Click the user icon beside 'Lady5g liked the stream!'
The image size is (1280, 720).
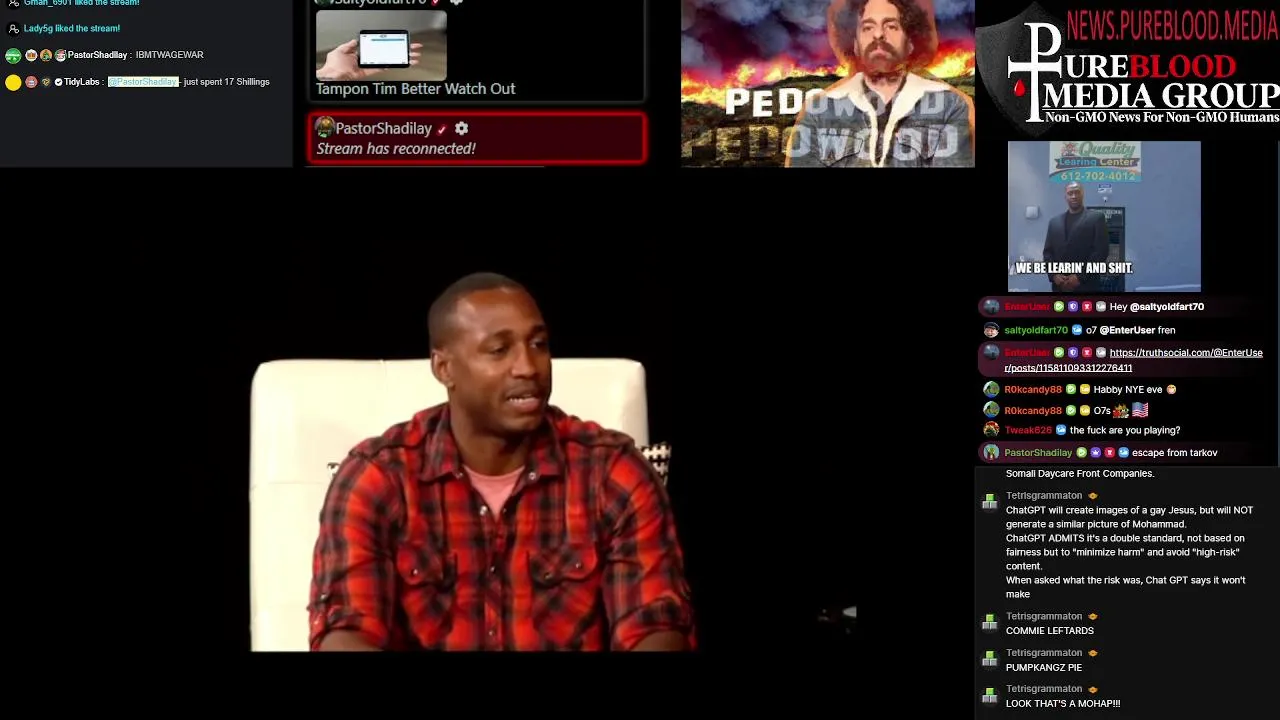pyautogui.click(x=14, y=29)
